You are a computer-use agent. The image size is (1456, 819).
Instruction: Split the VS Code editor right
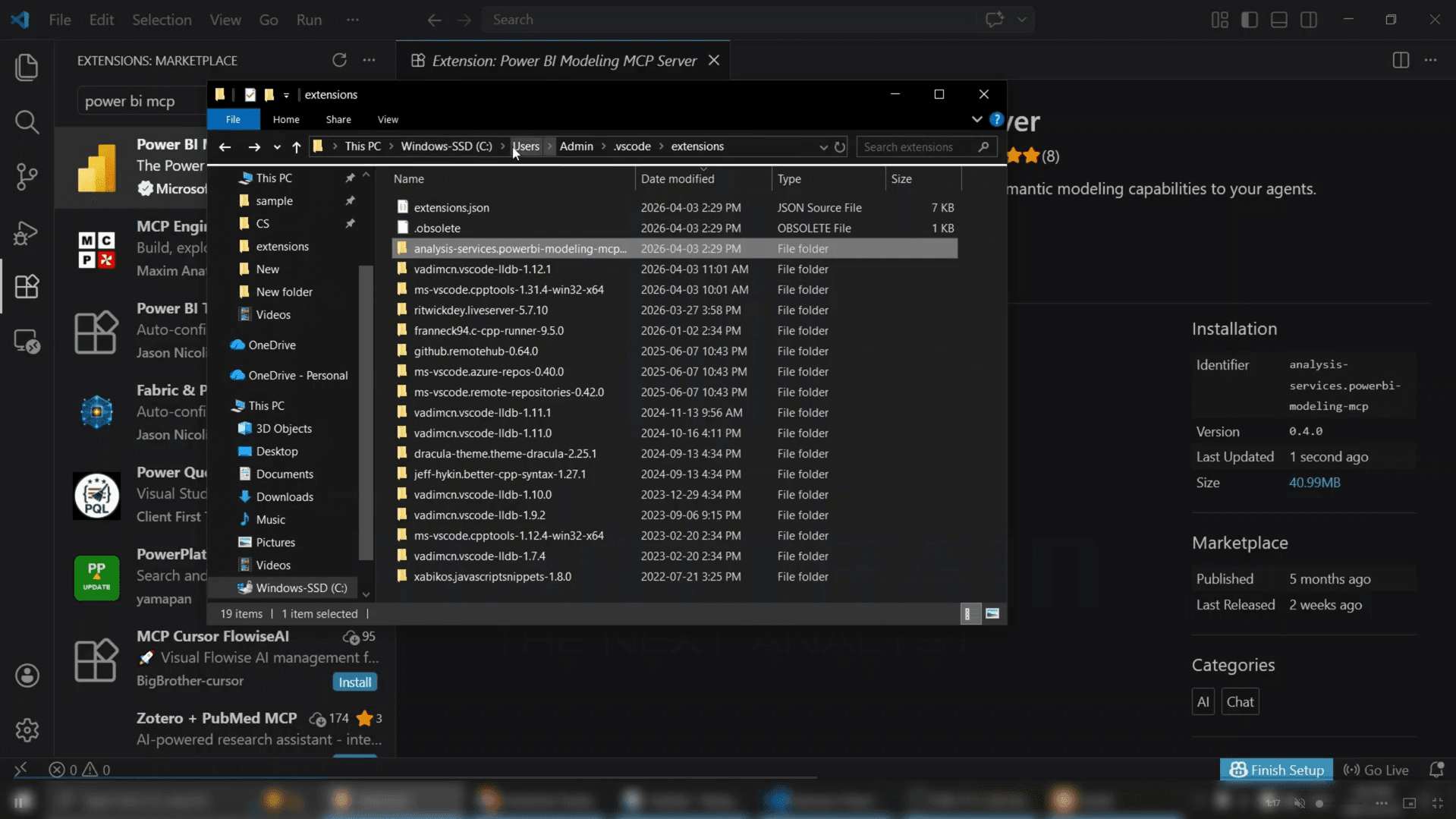(x=1401, y=60)
